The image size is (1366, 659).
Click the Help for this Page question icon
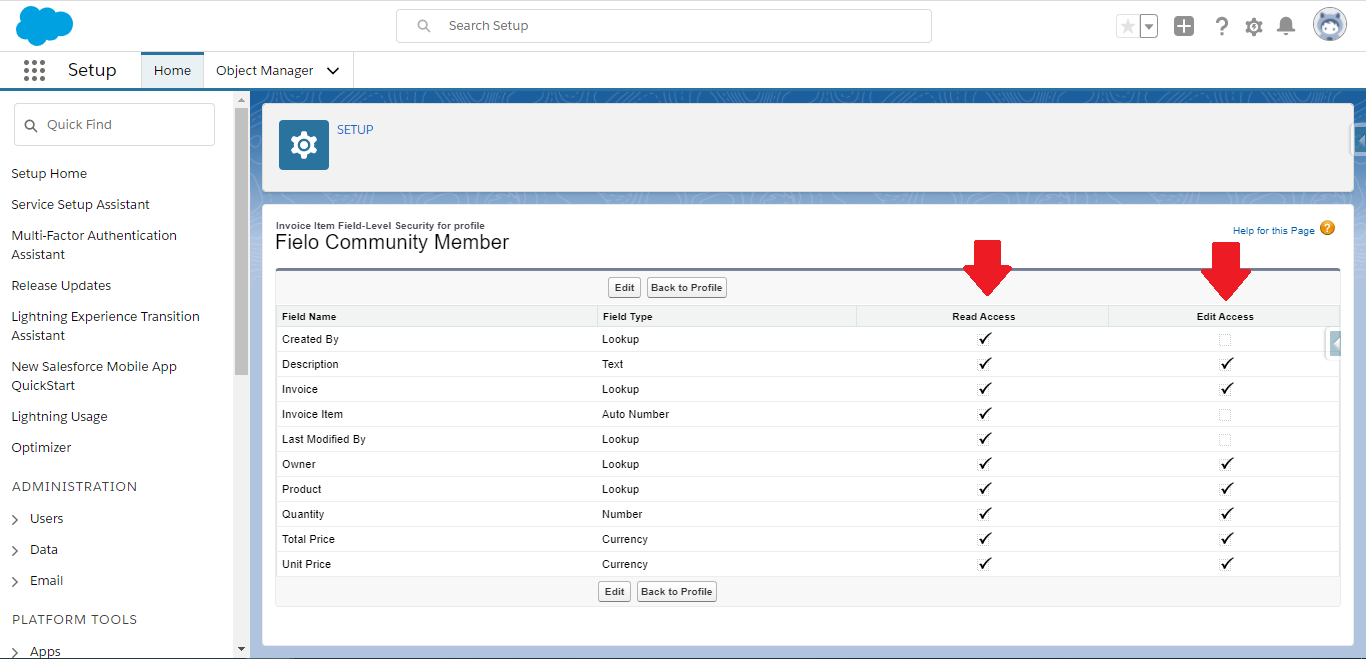pos(1328,228)
